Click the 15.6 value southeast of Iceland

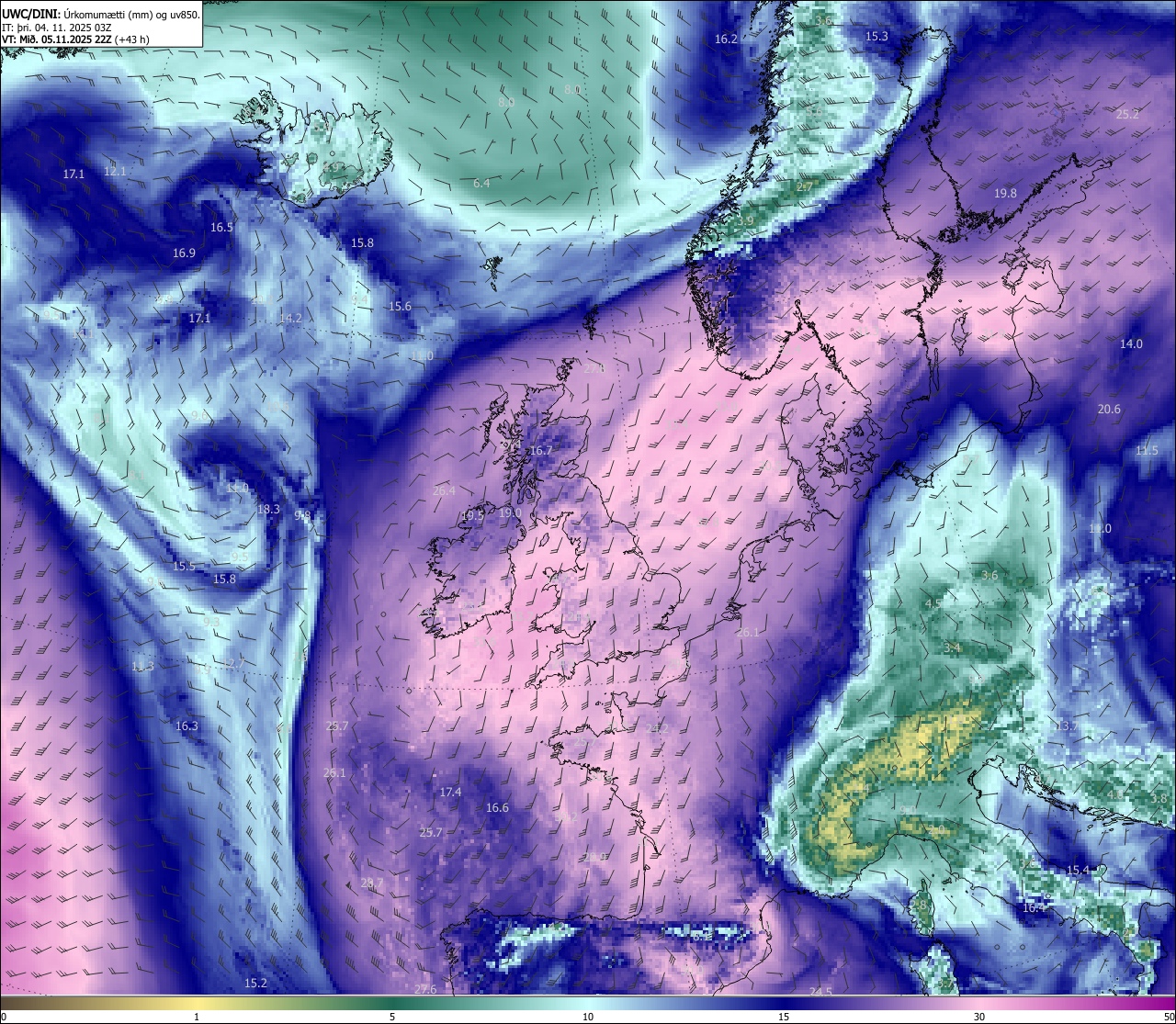pos(400,306)
